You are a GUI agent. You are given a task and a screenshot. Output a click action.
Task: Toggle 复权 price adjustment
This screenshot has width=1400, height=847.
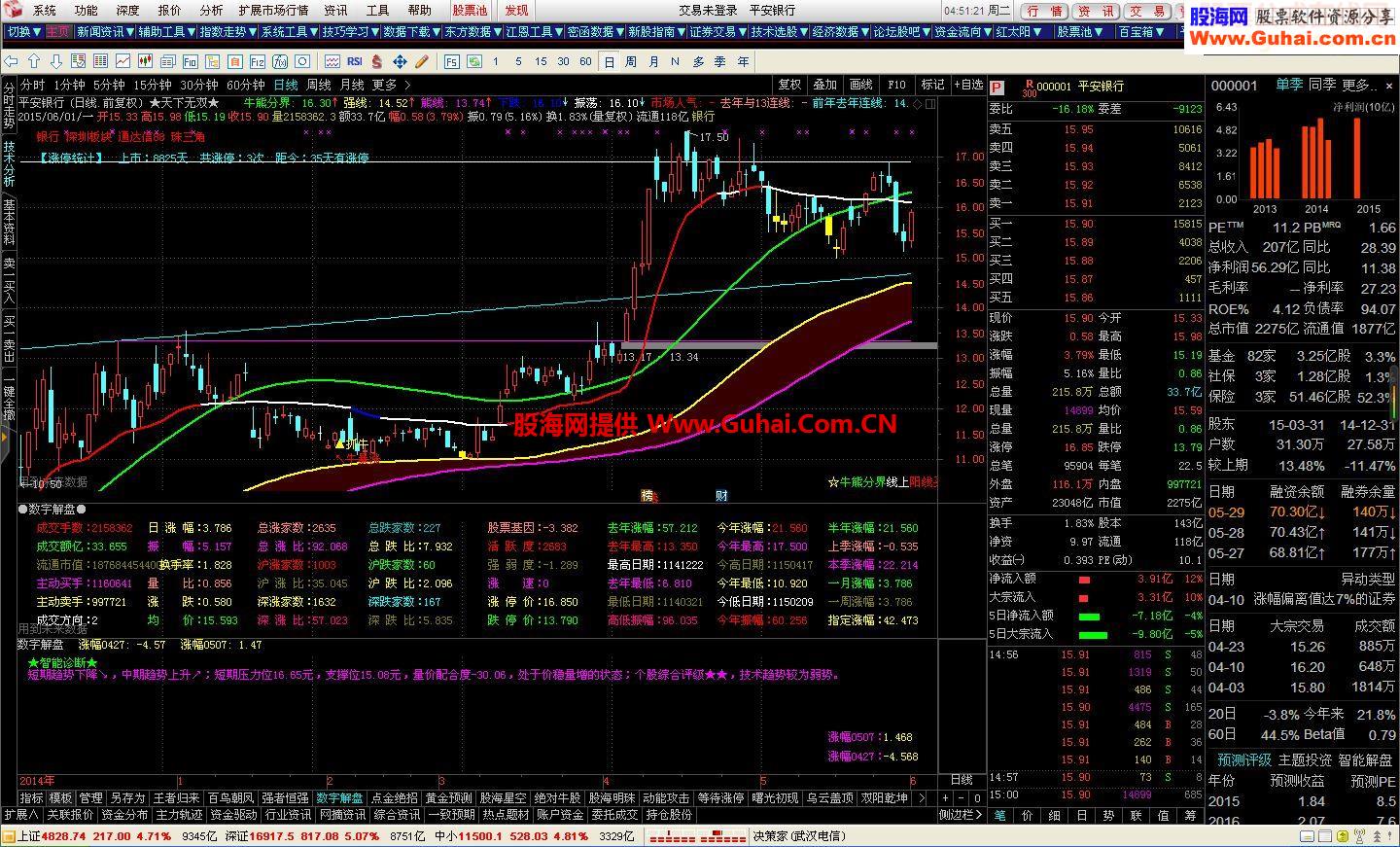tap(789, 85)
